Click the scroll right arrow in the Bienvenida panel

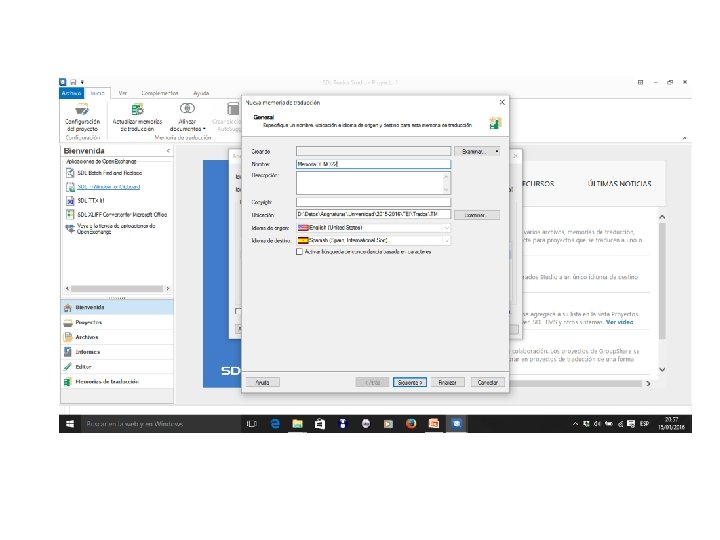tap(168, 289)
